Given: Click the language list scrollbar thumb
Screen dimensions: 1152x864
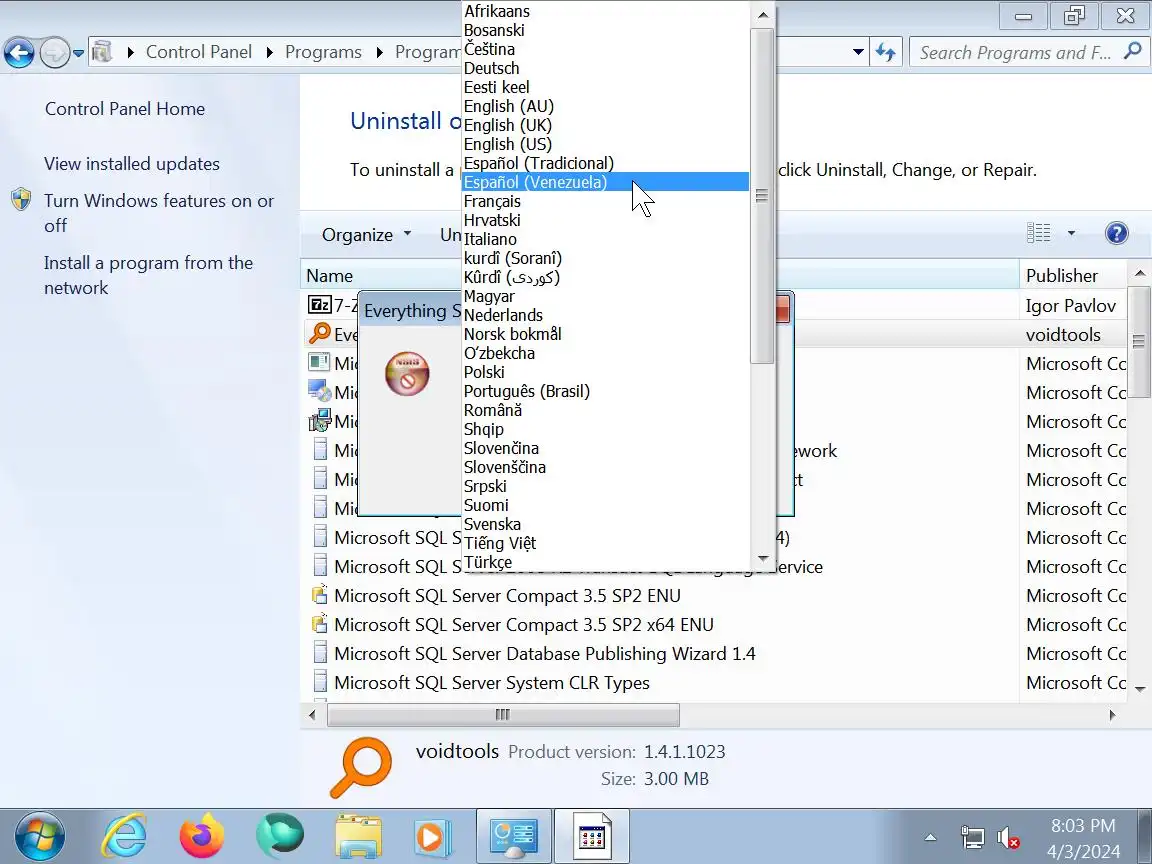Looking at the screenshot, I should click(762, 195).
